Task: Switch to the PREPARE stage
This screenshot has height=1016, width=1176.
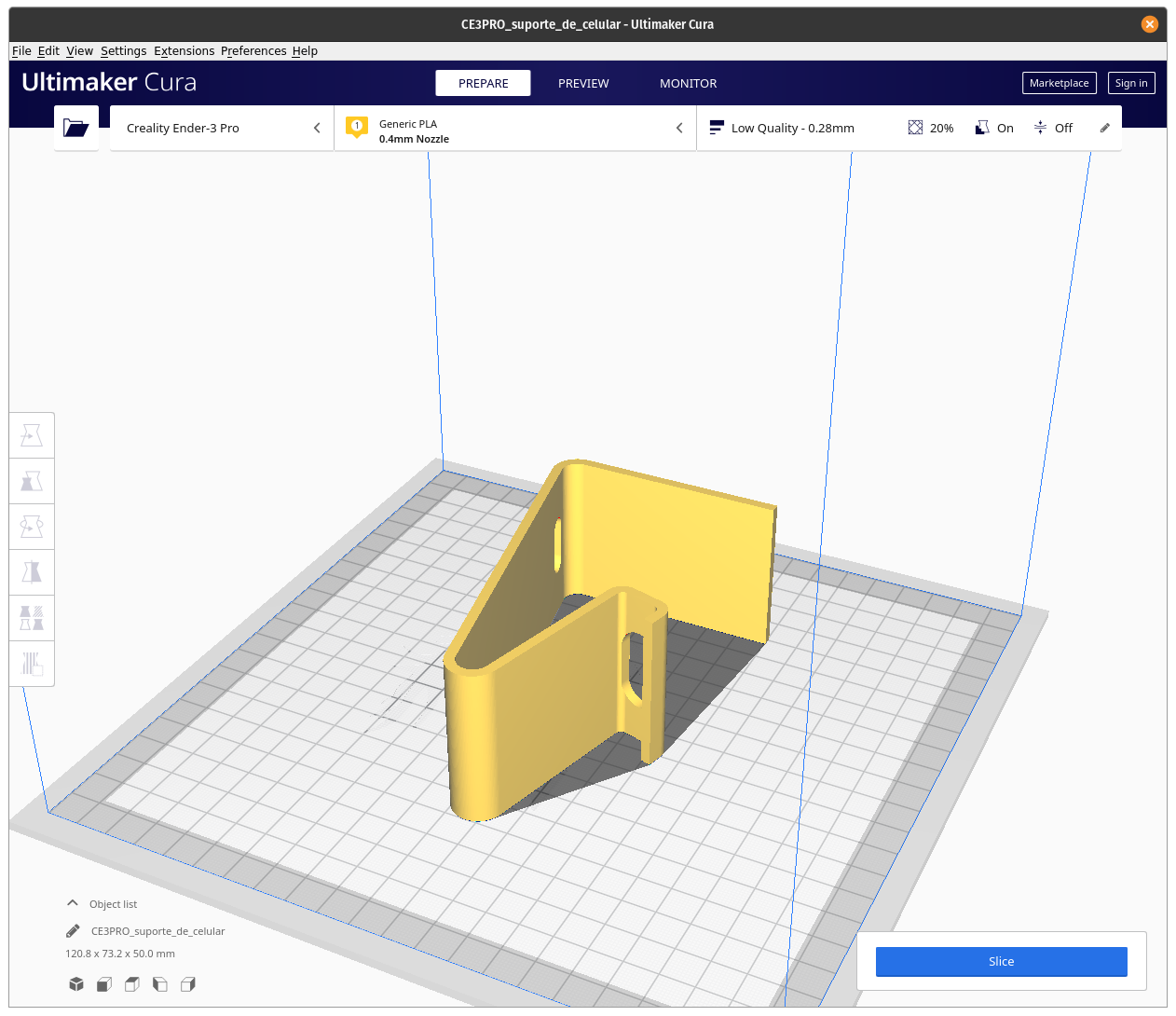Action: 483,83
